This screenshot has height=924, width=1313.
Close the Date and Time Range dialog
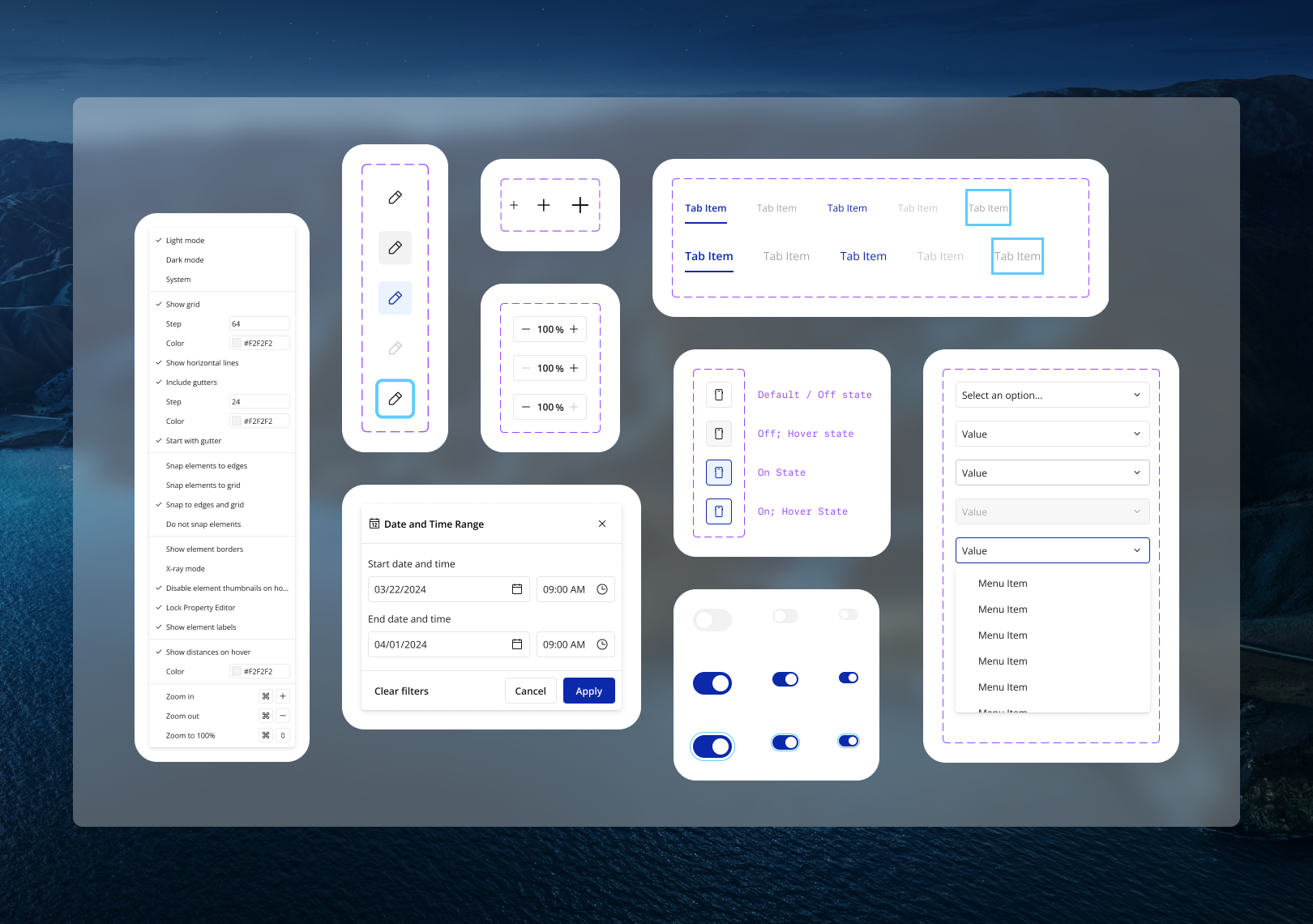click(602, 524)
